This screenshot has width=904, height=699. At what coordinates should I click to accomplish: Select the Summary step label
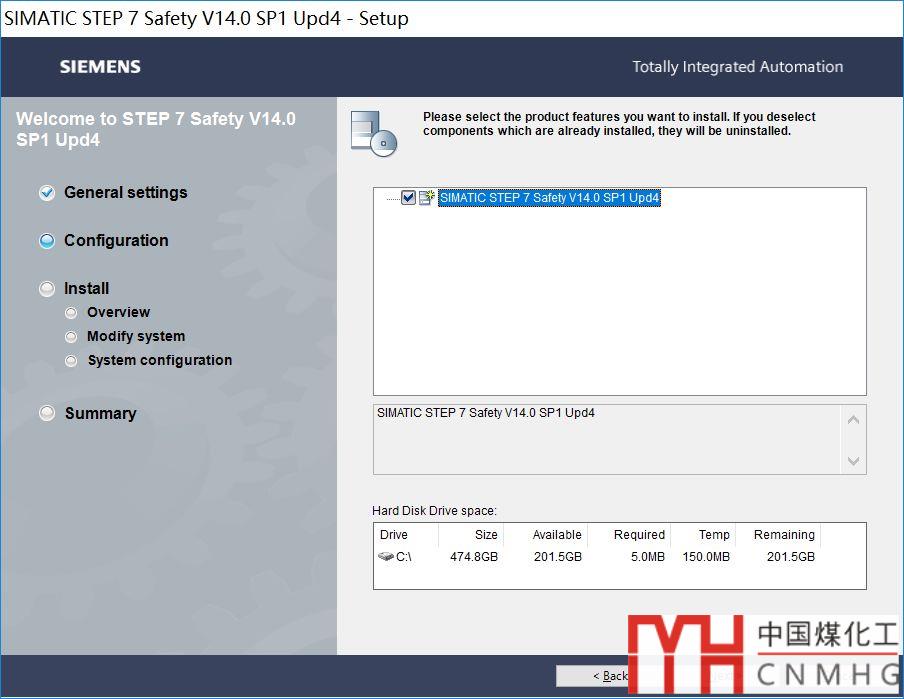(x=100, y=414)
